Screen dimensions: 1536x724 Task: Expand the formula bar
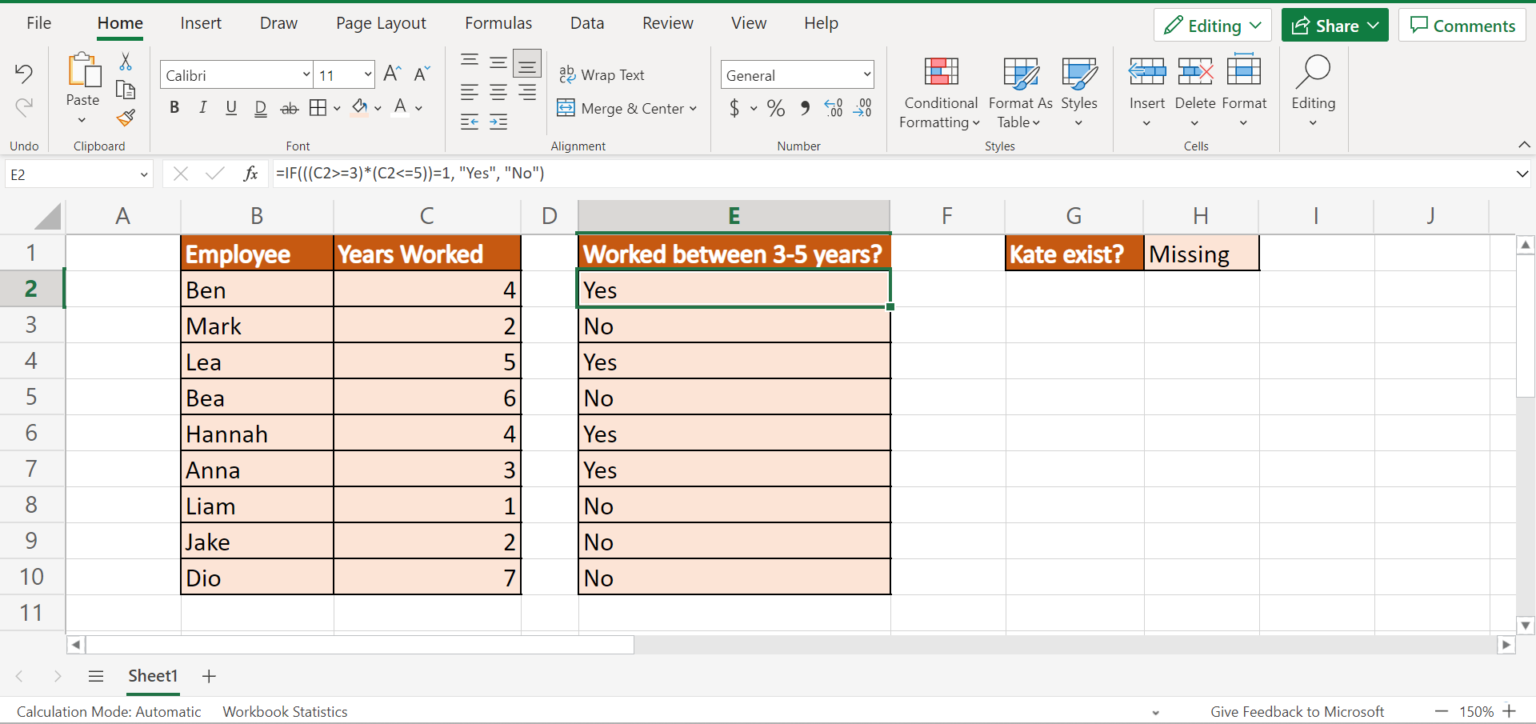coord(1521,173)
